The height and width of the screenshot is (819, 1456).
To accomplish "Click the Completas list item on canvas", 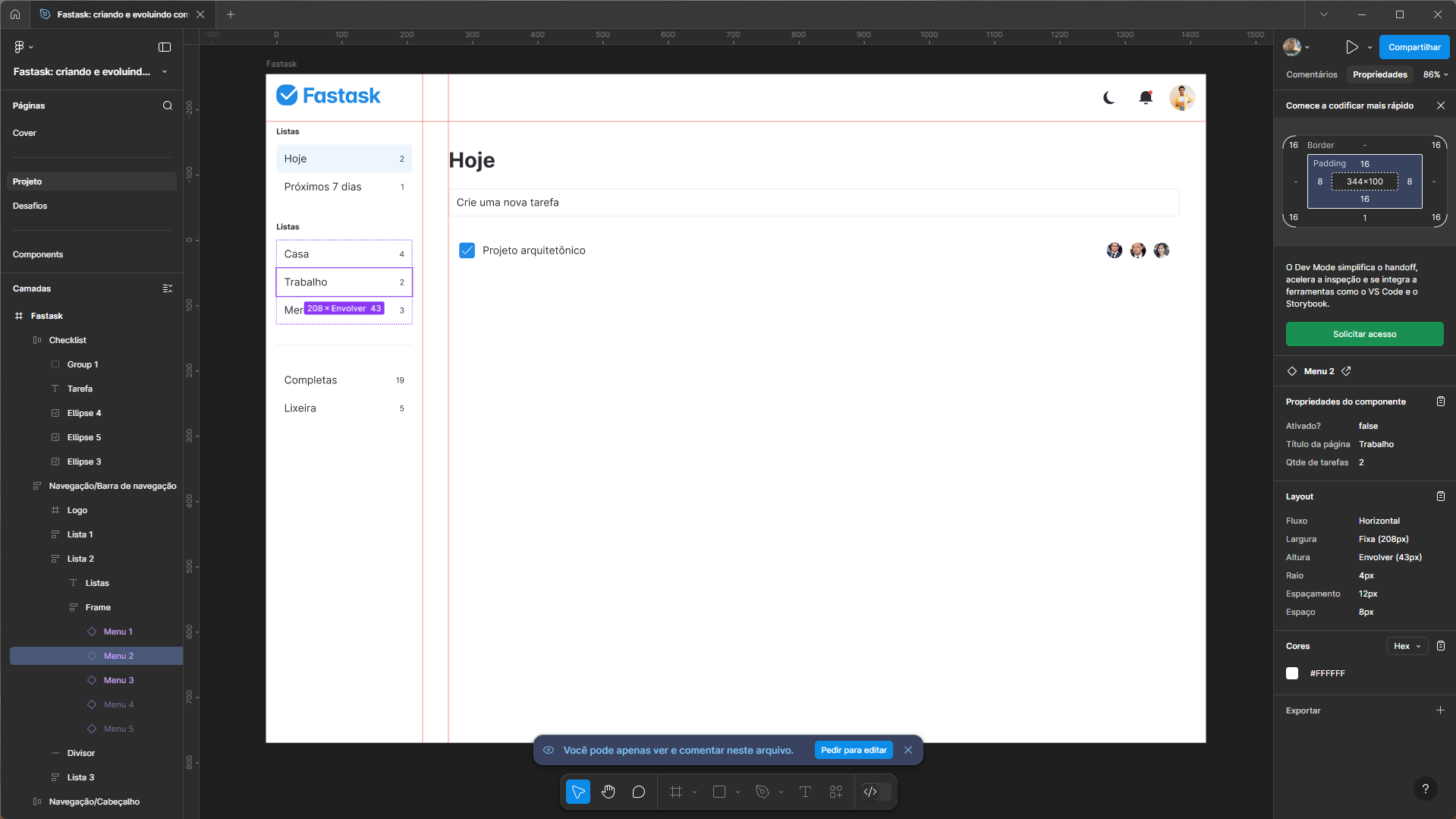I will click(x=344, y=380).
